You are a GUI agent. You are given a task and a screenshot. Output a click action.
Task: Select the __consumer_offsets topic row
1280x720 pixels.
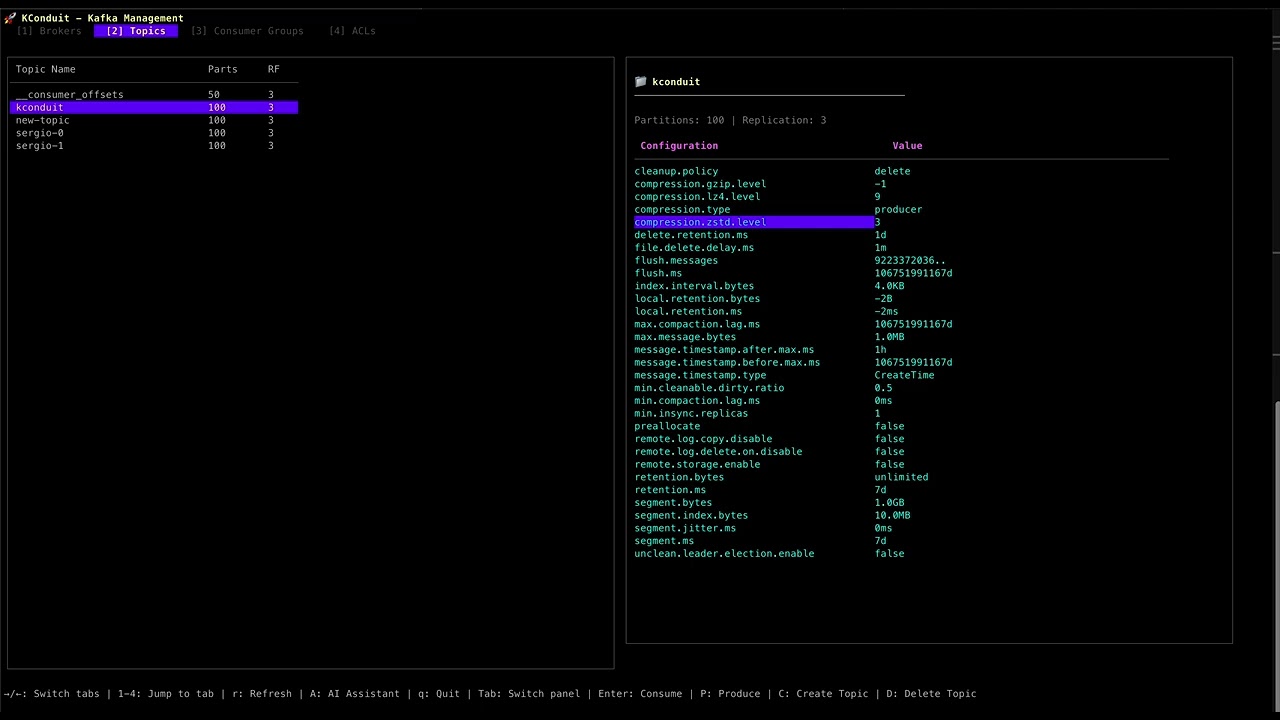click(154, 95)
